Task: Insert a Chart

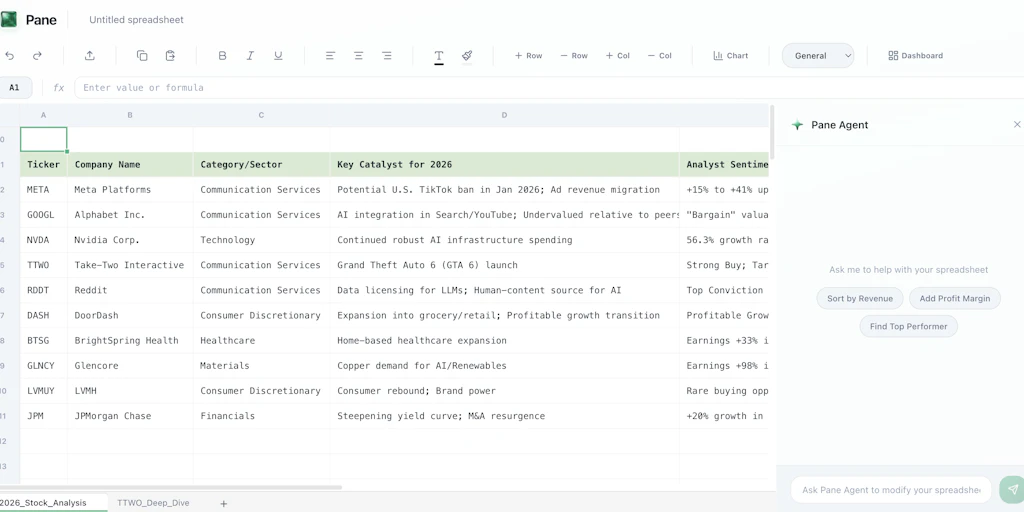Action: (731, 56)
